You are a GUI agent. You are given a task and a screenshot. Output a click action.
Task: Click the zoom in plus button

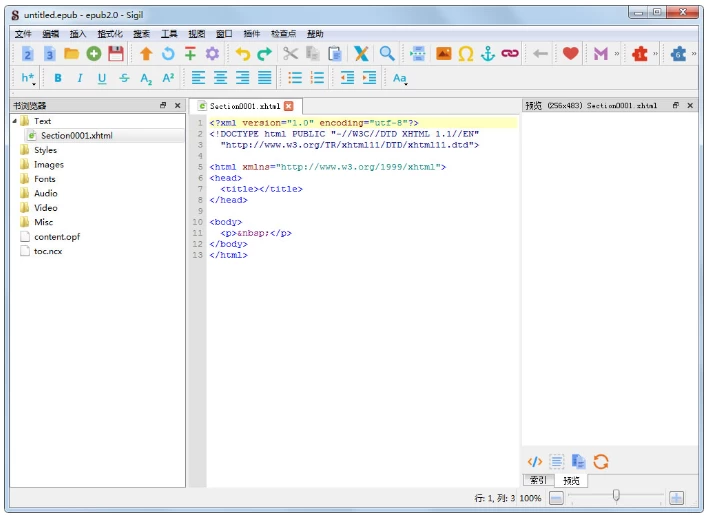676,497
